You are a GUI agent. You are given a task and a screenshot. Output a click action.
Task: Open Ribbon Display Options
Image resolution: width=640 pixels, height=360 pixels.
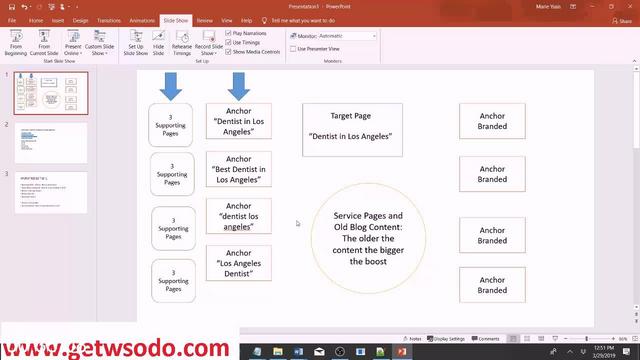(x=573, y=7)
